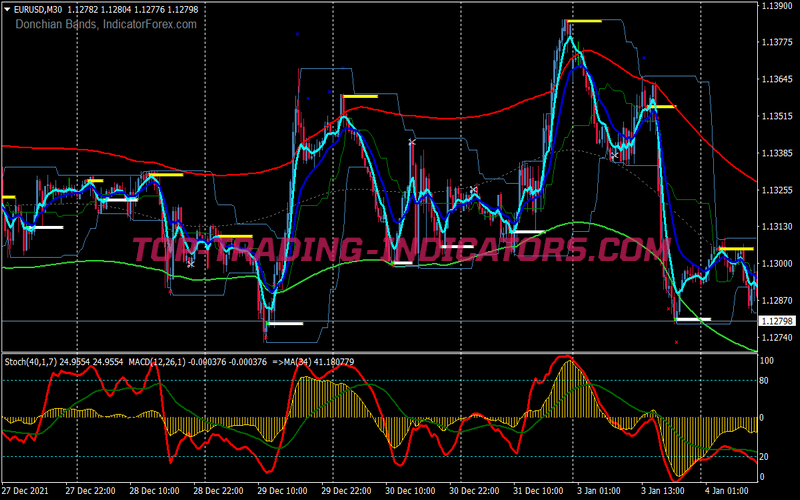This screenshot has height=500, width=800.
Task: Click the 1.13130 price axis label
Action: (776, 227)
